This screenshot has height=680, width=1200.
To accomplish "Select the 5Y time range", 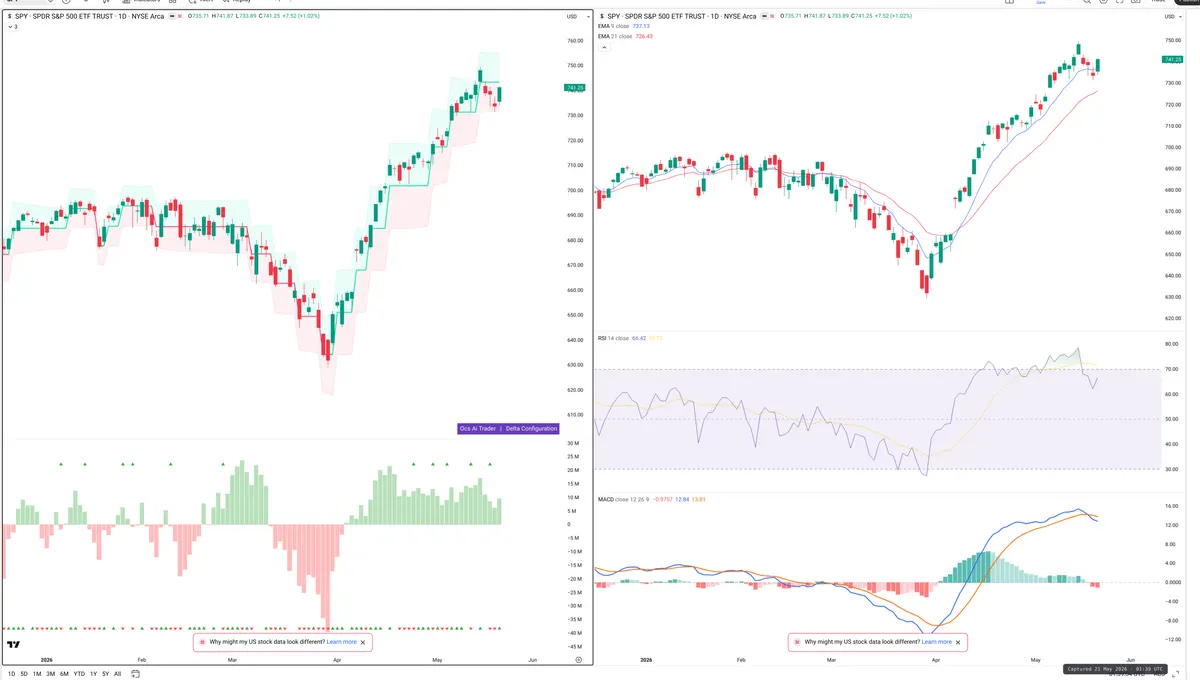I will pos(106,674).
